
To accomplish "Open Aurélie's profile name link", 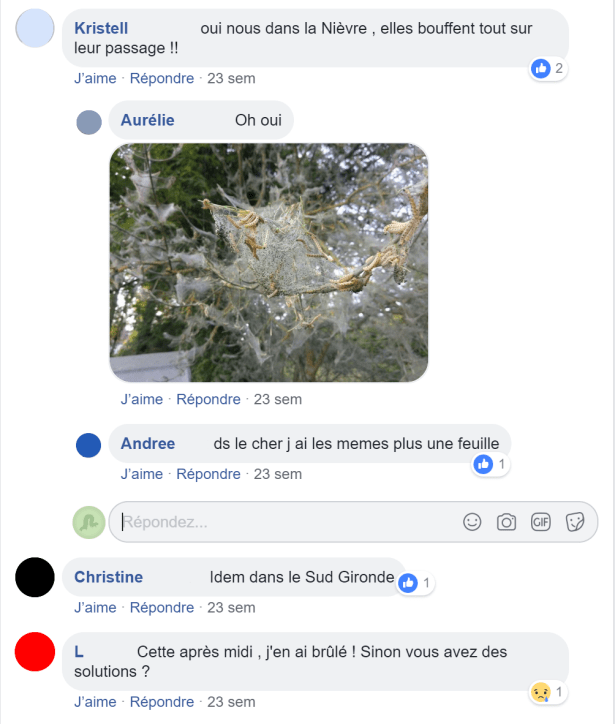I will pos(148,120).
